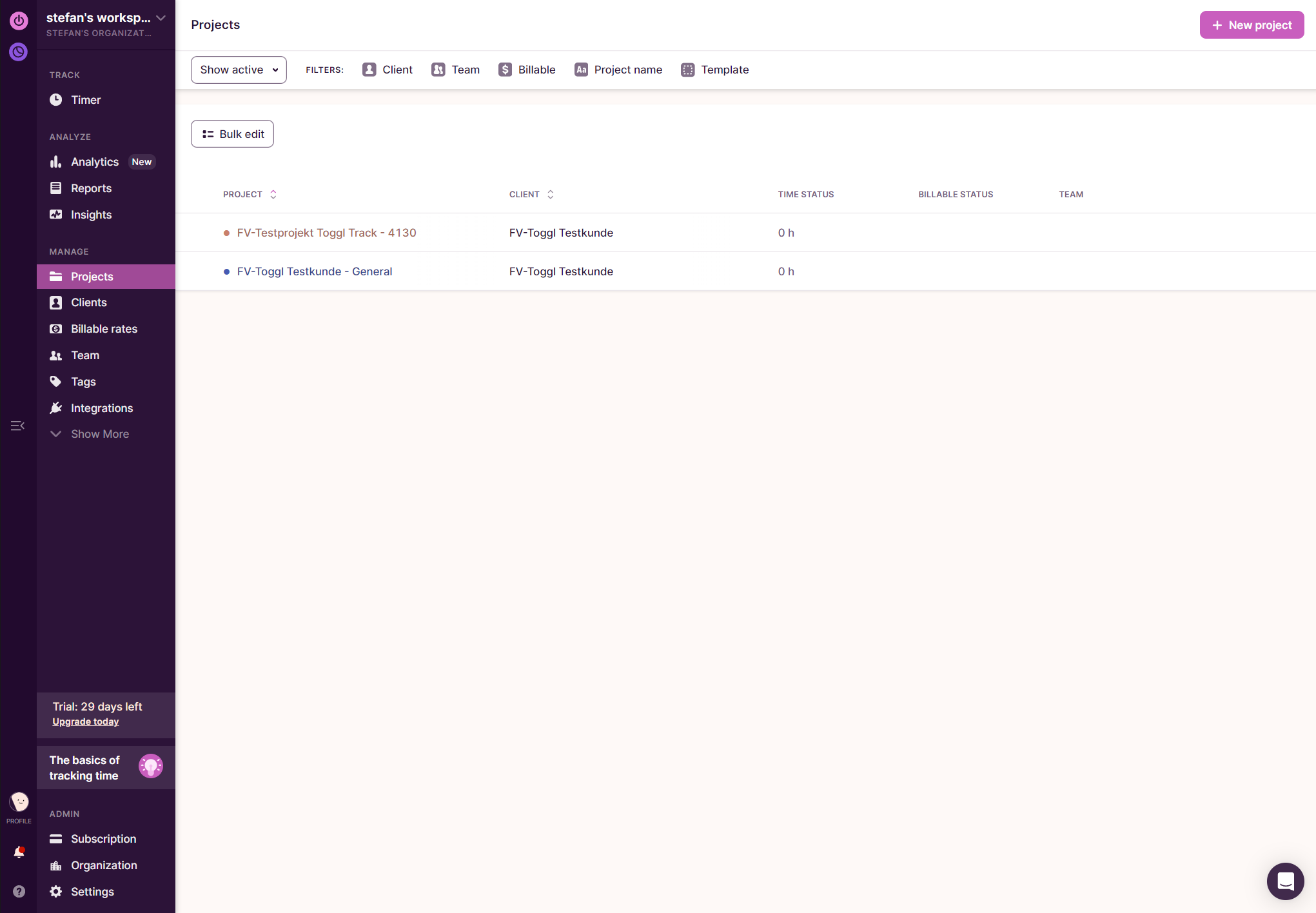Expand Show More in sidebar
This screenshot has height=913, width=1316.
click(x=100, y=434)
